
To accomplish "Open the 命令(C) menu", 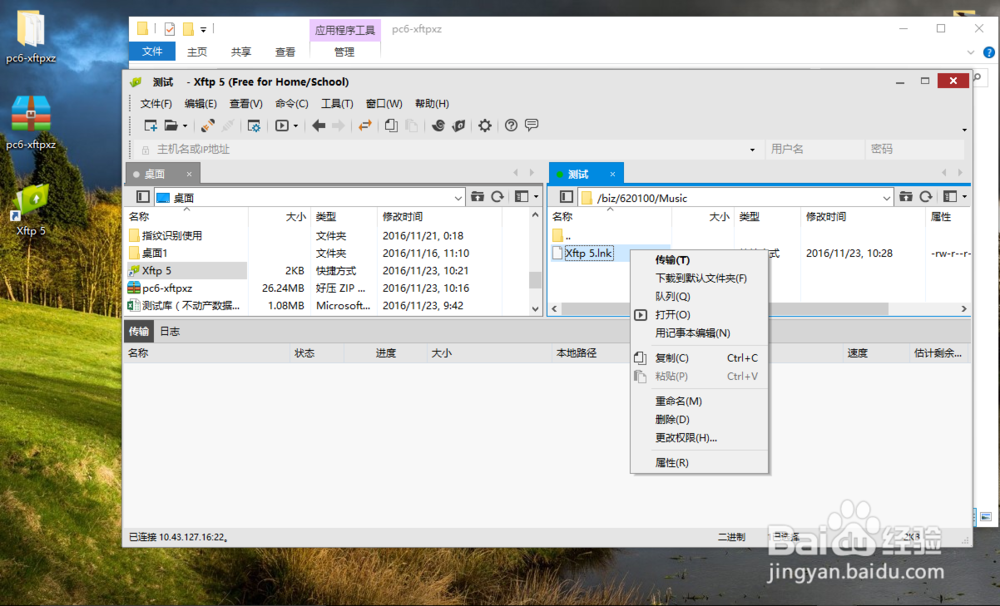I will (291, 103).
